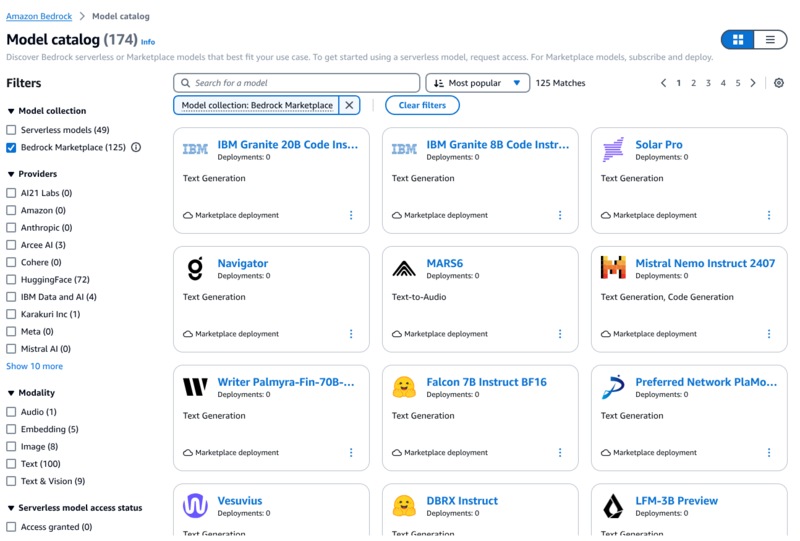Open actions menu for MARS6 card
800x541 pixels.
coord(560,334)
